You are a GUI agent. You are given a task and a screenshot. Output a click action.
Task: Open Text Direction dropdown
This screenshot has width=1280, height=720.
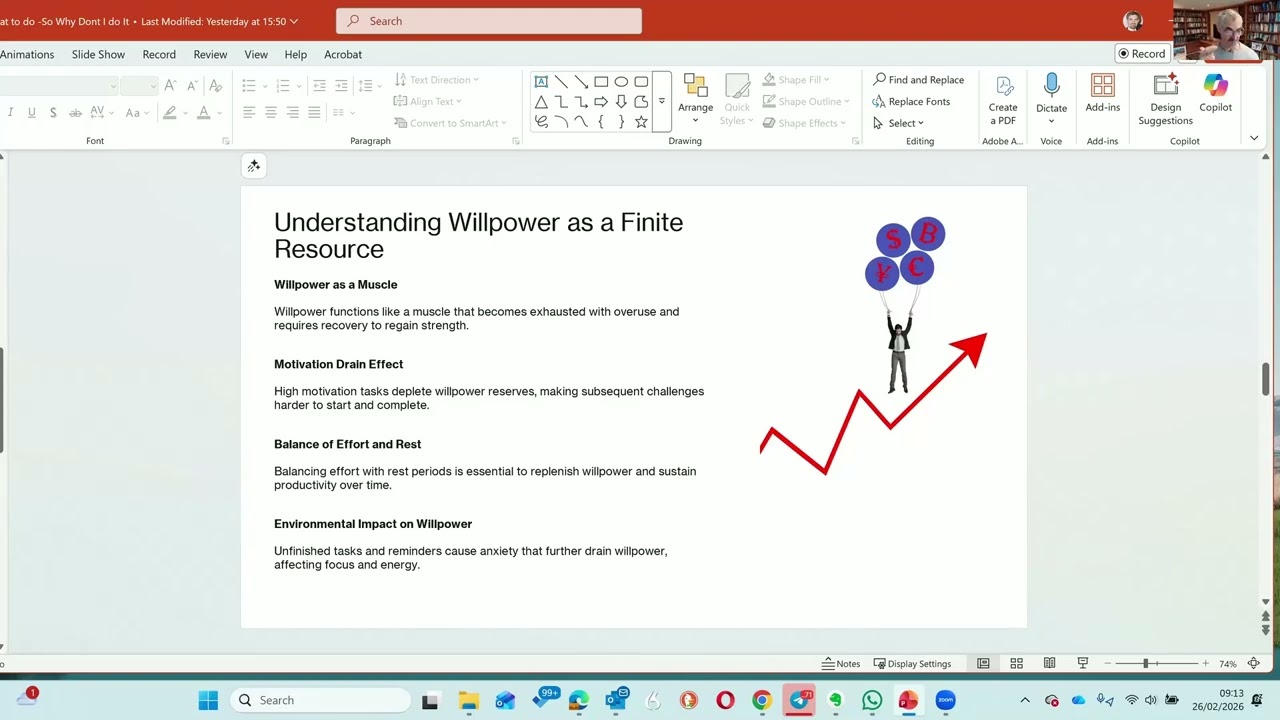[x=436, y=80]
